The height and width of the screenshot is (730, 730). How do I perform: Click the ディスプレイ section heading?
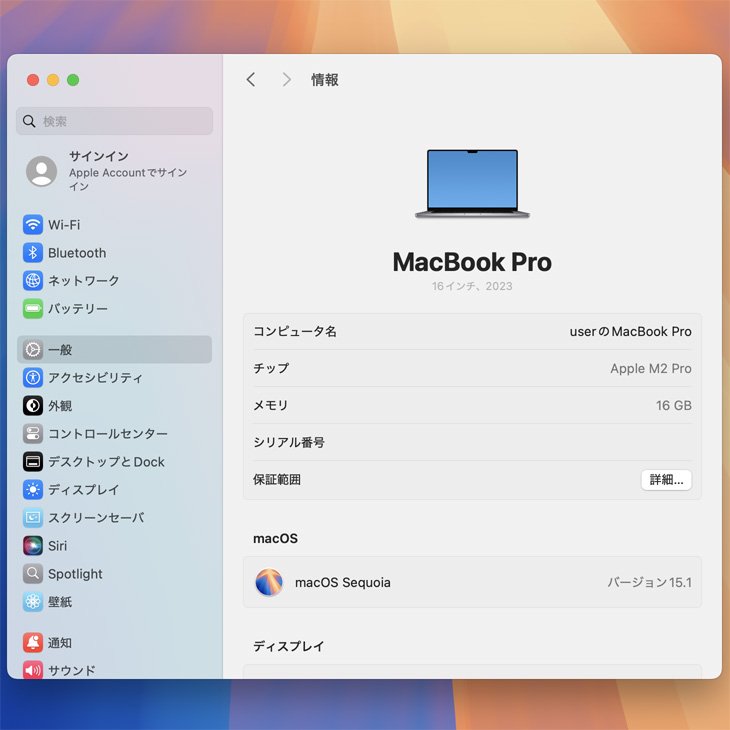tap(289, 646)
